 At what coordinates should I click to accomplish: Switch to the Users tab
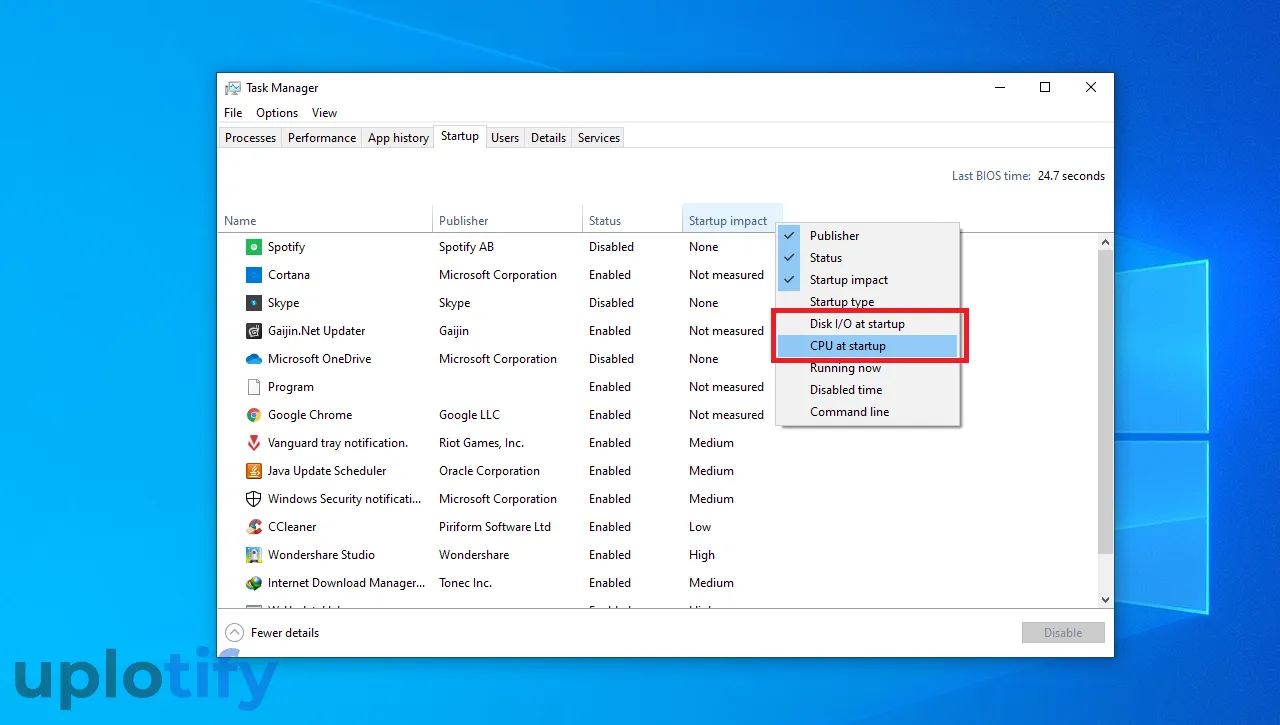pyautogui.click(x=505, y=138)
